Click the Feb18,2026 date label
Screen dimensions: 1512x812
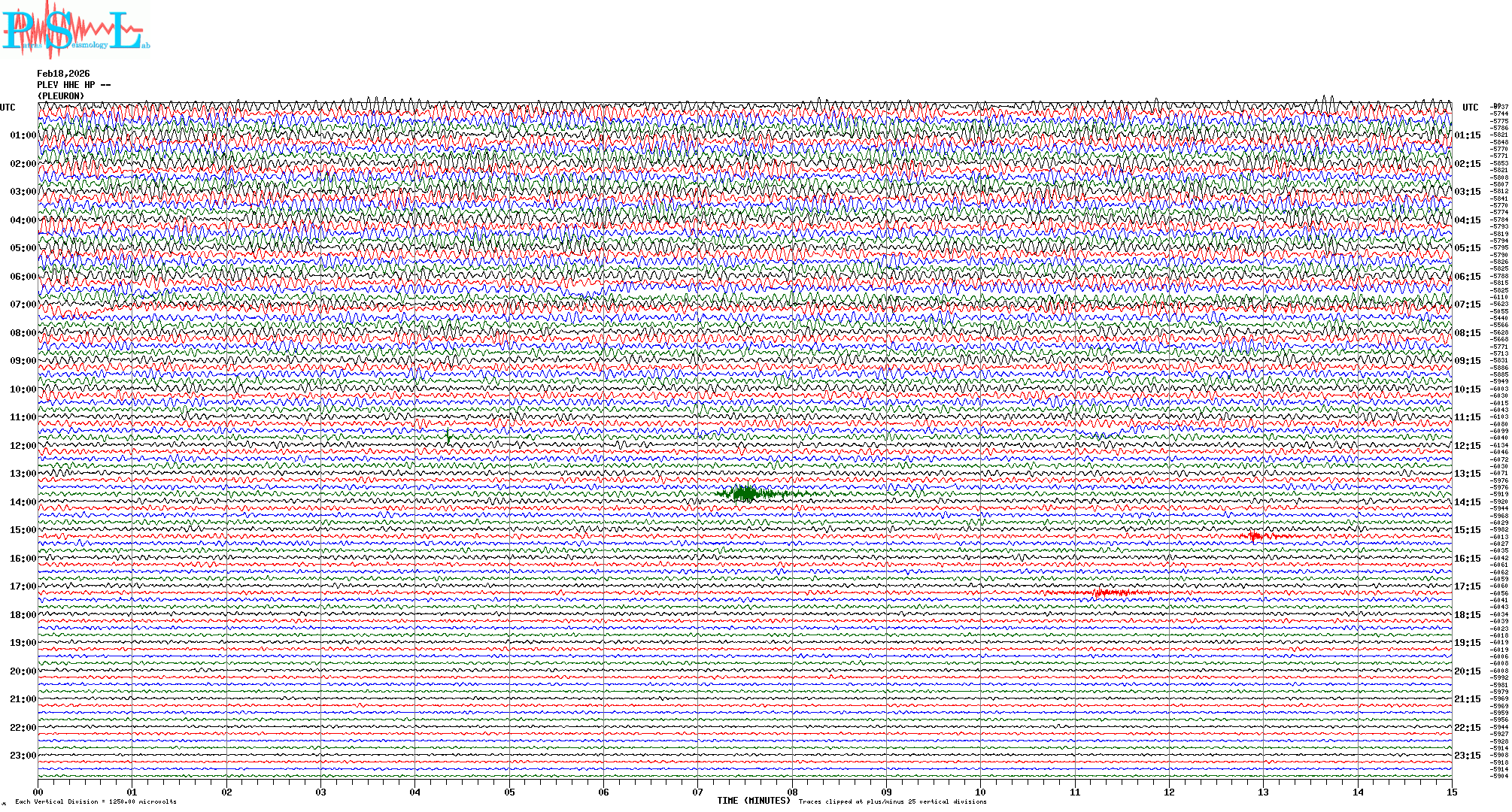63,74
